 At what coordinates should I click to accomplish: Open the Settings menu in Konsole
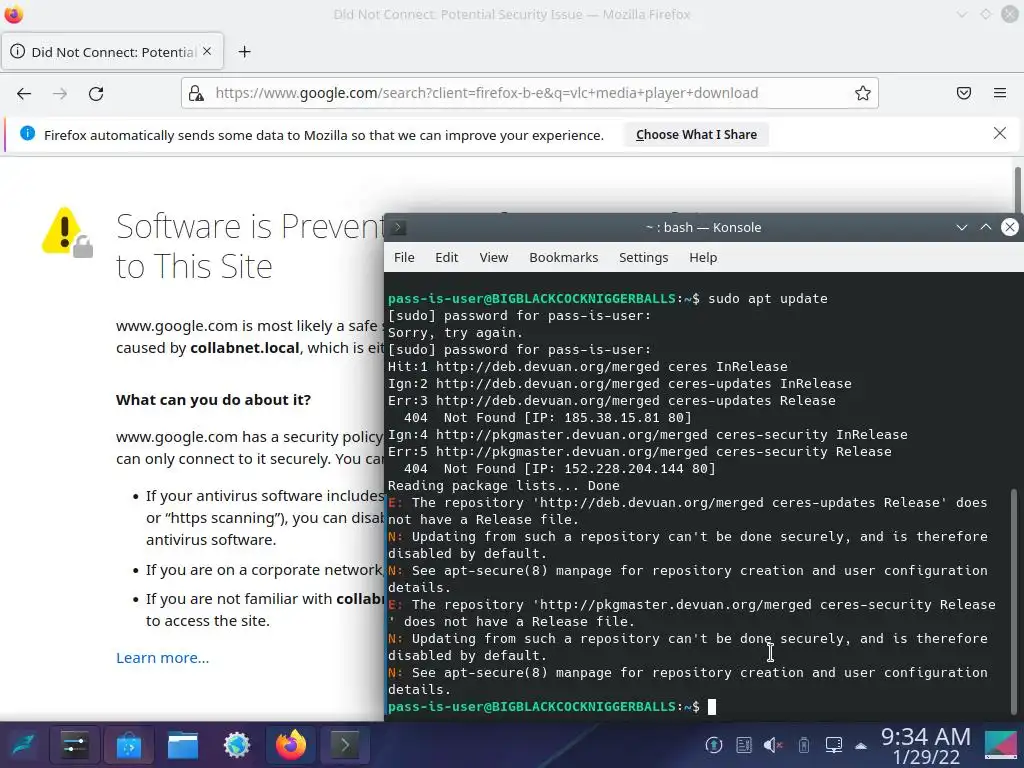click(643, 257)
